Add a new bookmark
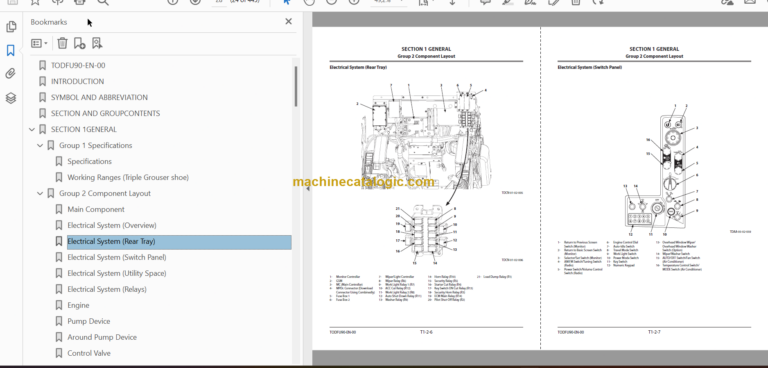768x368 pixels. 79,43
